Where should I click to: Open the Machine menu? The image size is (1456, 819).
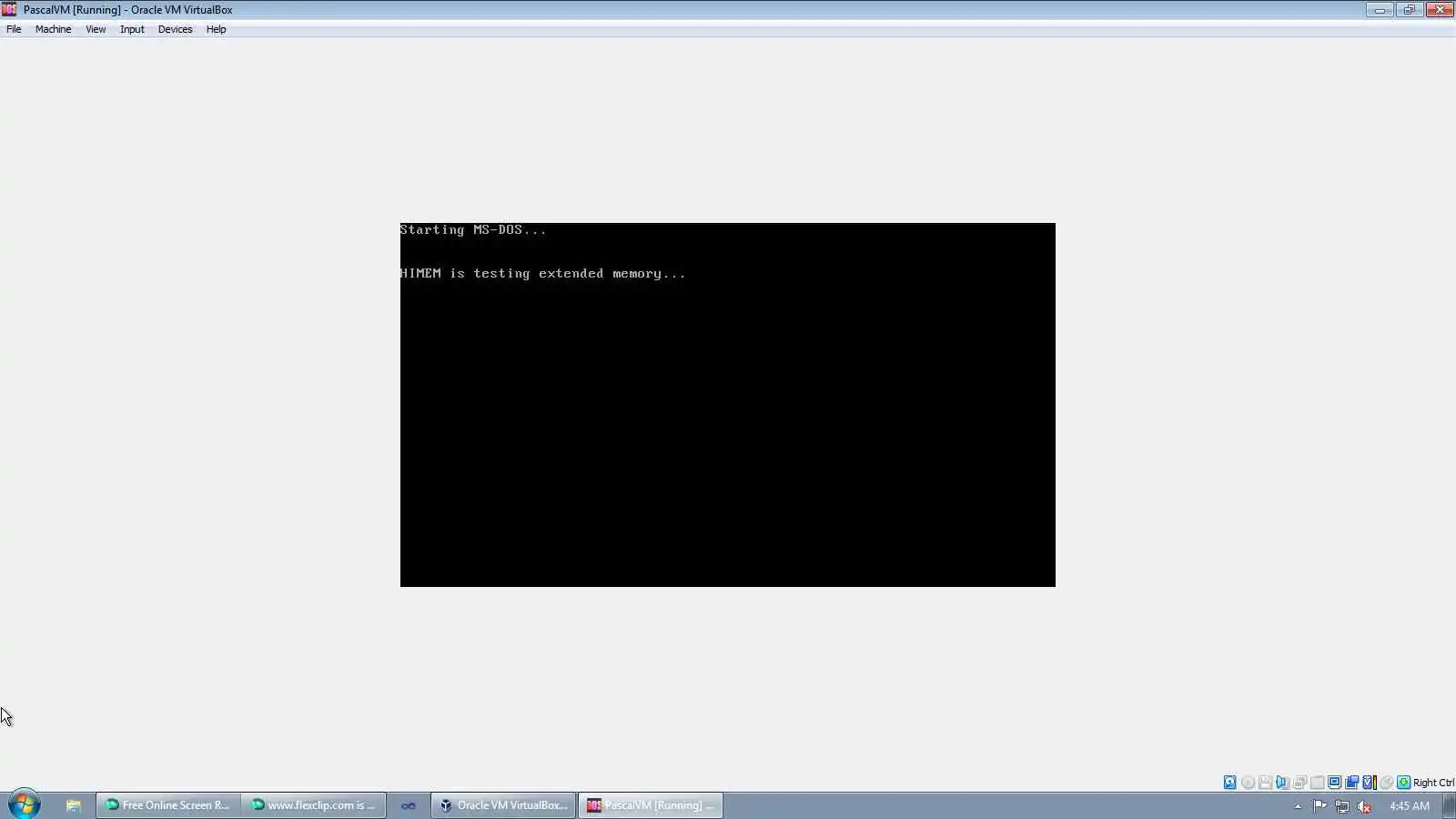pyautogui.click(x=53, y=29)
